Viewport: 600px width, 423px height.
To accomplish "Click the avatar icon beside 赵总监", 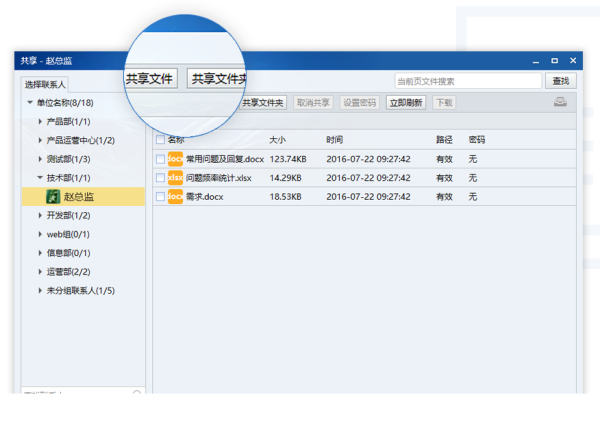I will click(53, 196).
